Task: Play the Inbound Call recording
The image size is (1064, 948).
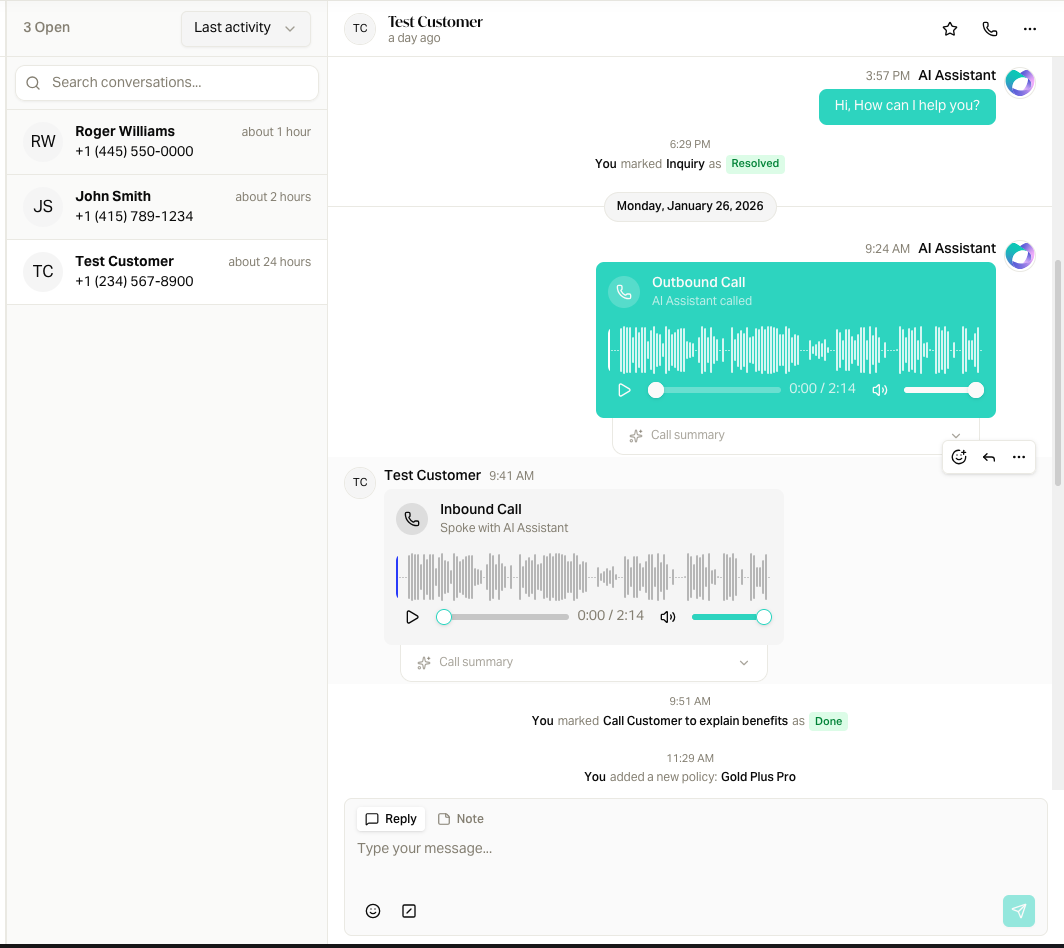Action: tap(412, 617)
